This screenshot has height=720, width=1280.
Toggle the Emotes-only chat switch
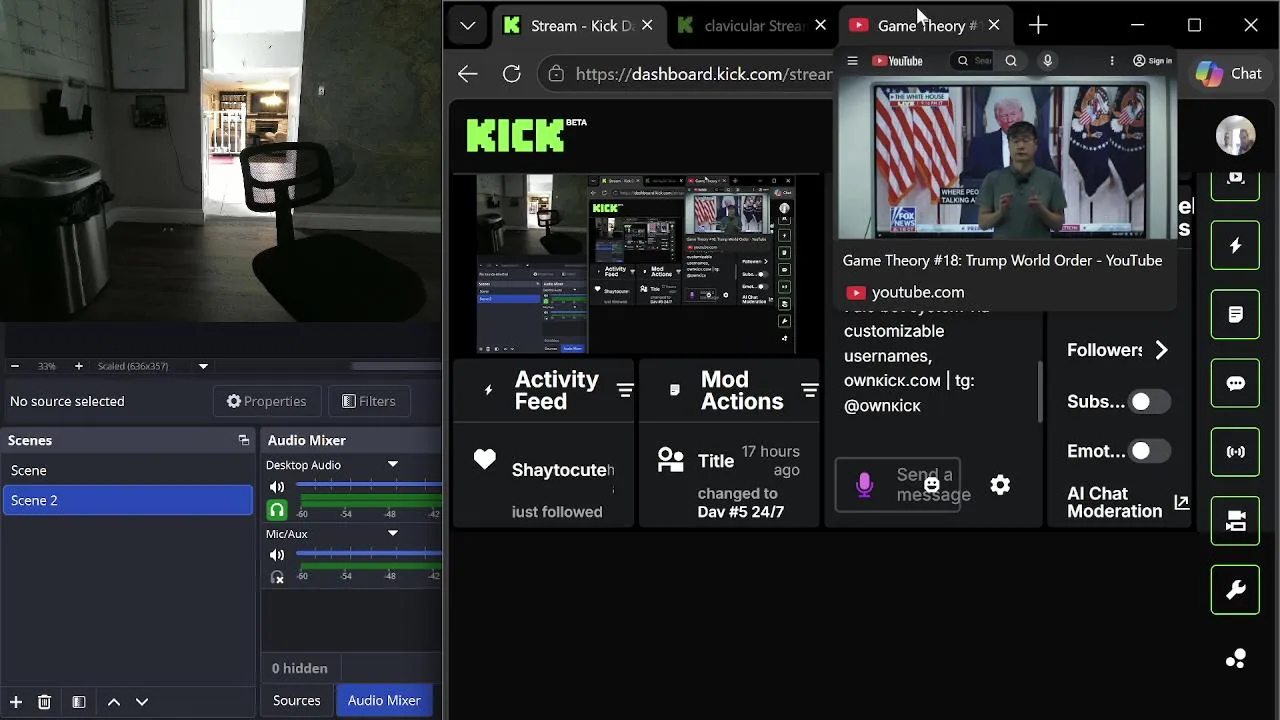1148,451
